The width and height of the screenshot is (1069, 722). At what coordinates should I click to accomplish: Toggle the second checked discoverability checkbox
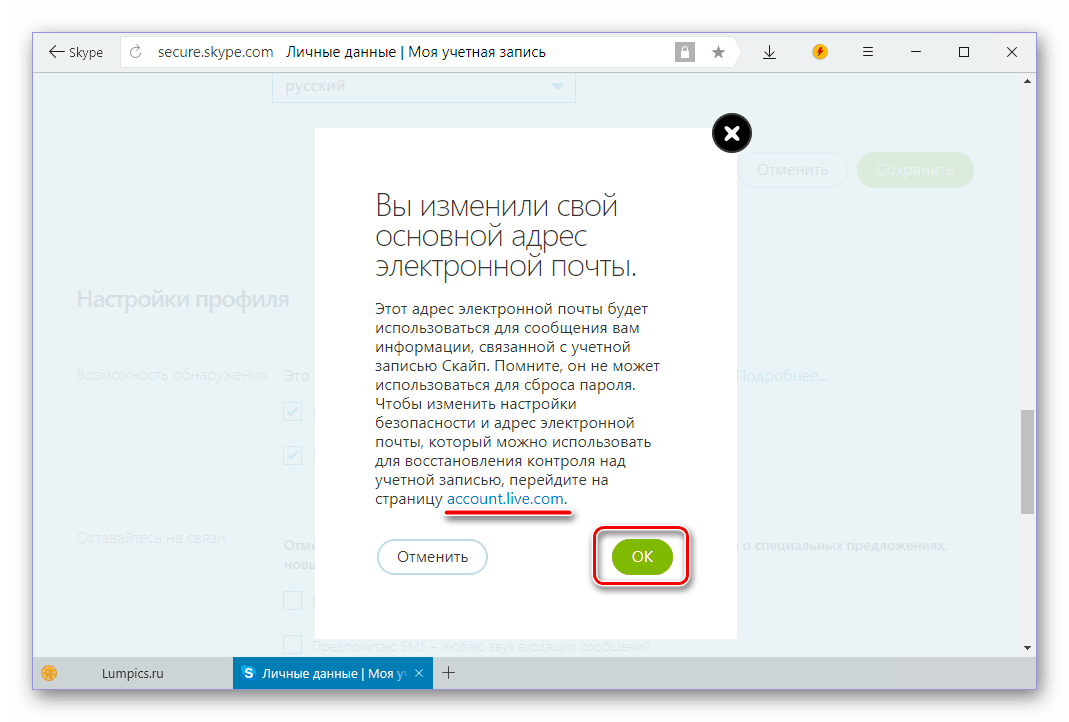click(x=292, y=455)
